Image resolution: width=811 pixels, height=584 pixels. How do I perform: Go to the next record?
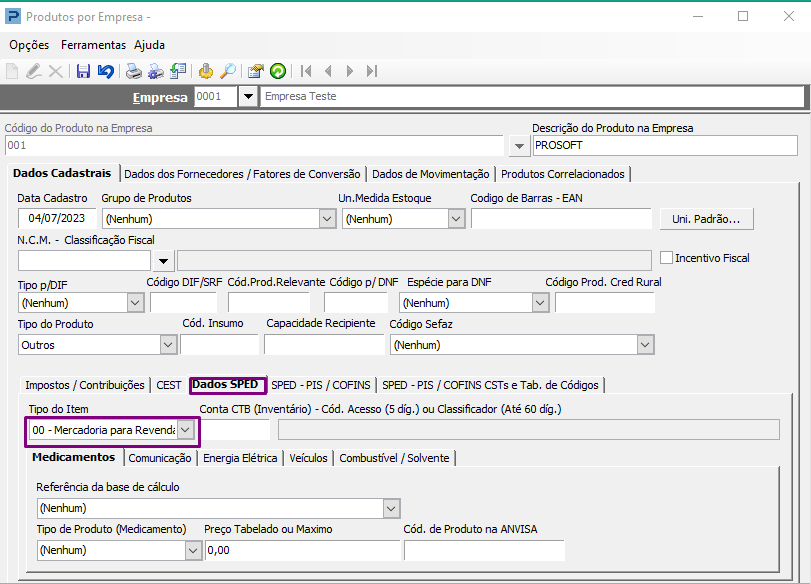[x=350, y=71]
